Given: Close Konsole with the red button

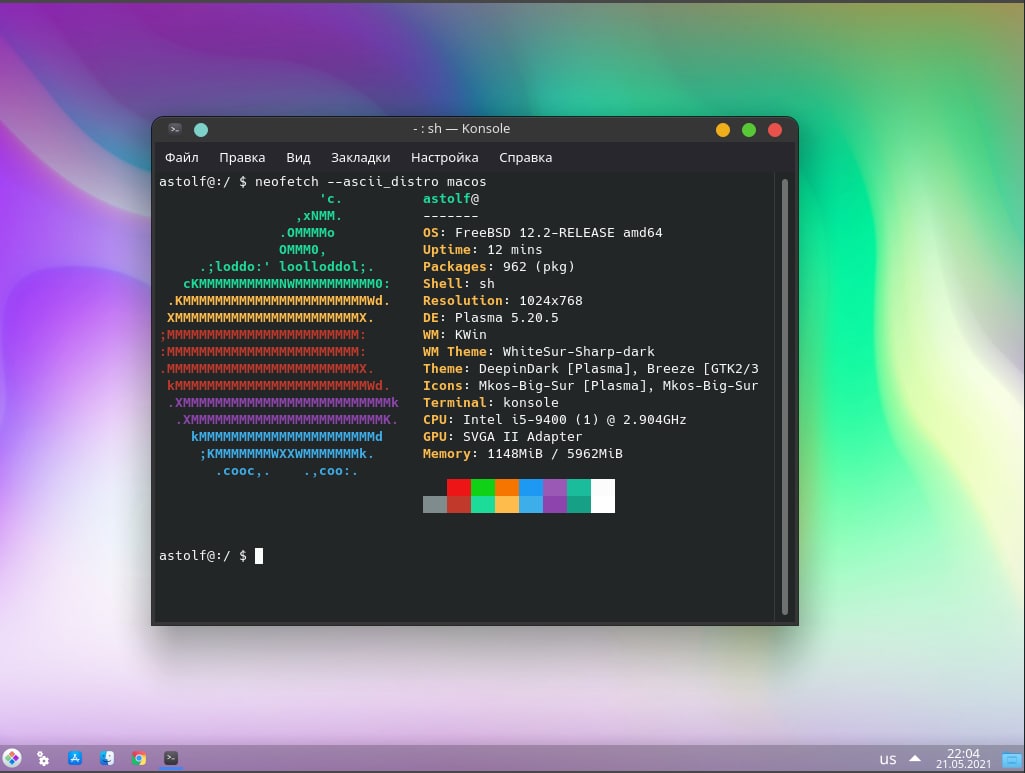Looking at the screenshot, I should [775, 130].
